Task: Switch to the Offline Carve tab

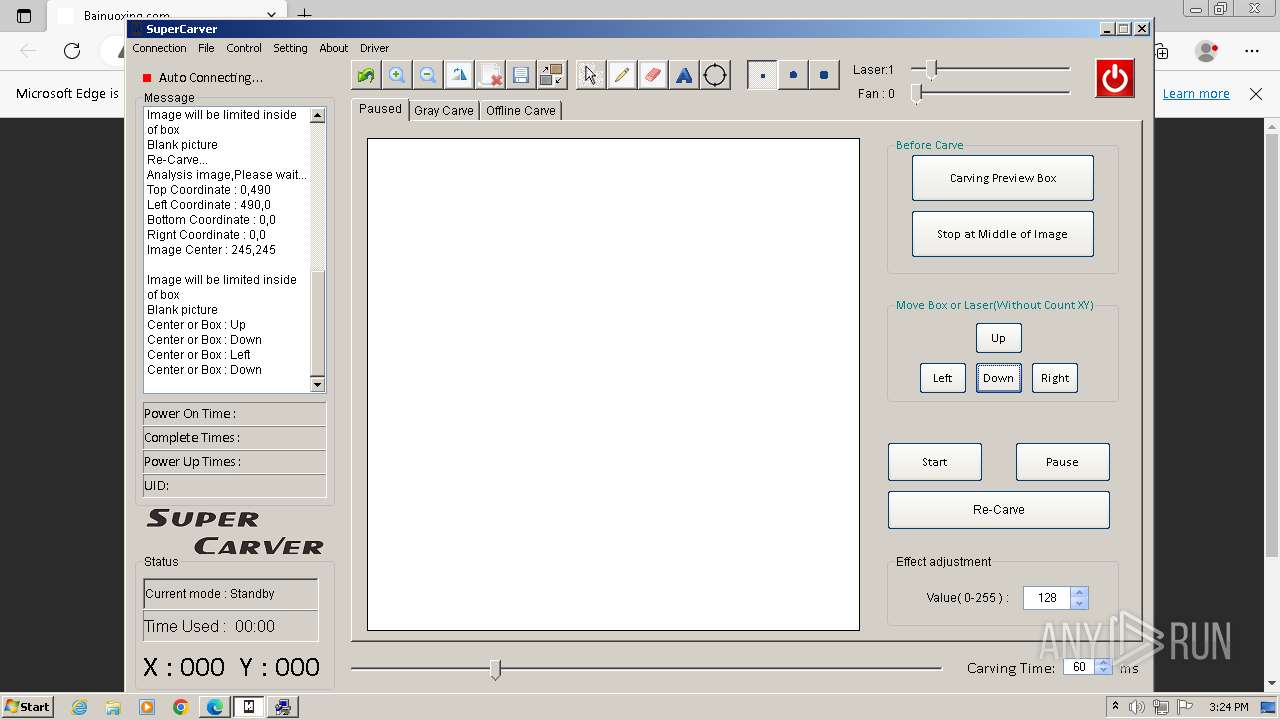Action: pyautogui.click(x=521, y=111)
